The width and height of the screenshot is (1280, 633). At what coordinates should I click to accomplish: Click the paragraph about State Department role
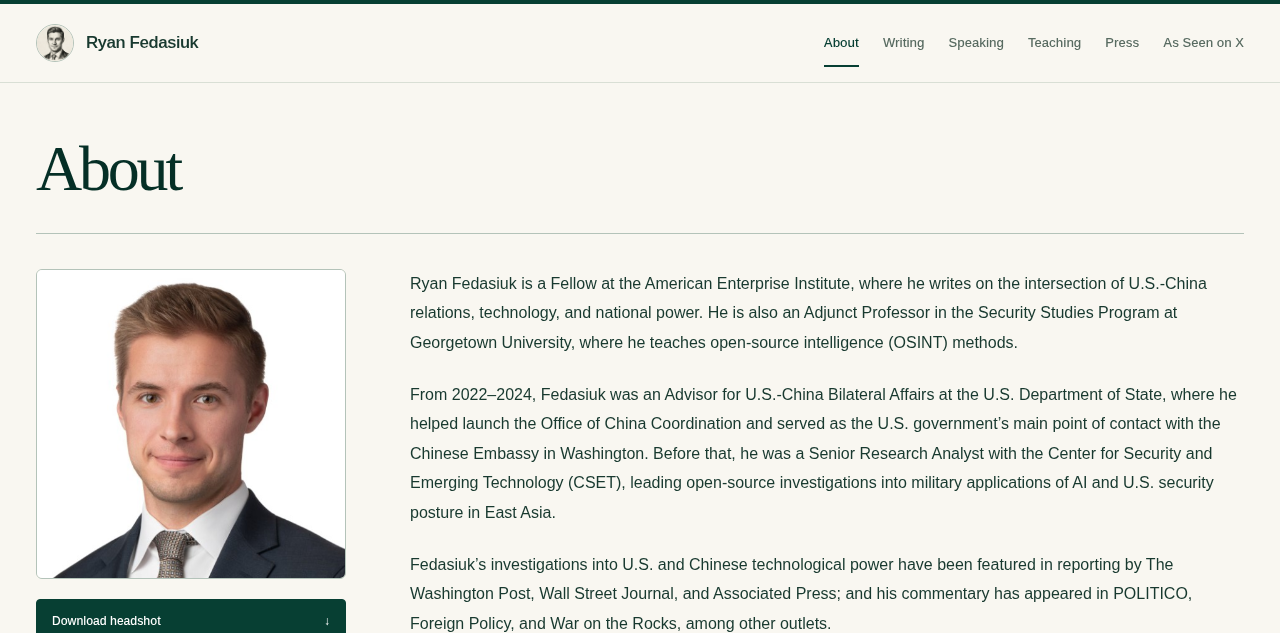[824, 454]
